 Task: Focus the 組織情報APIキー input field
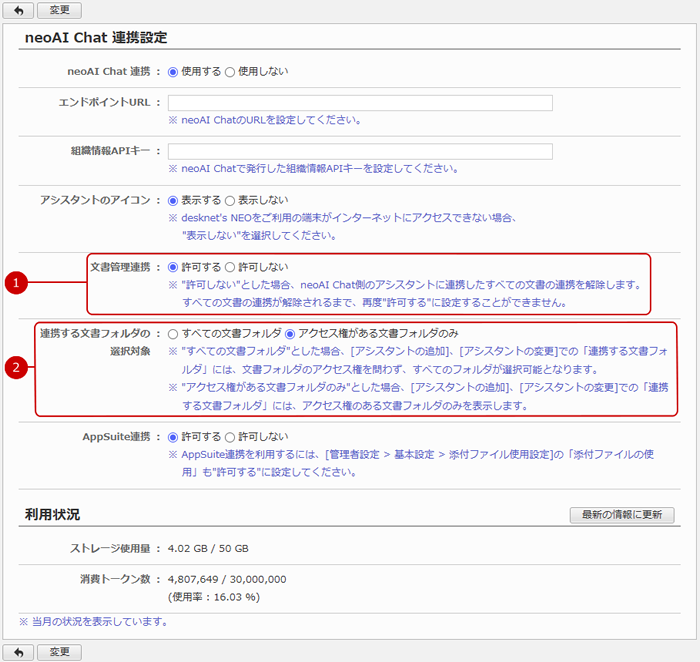(360, 151)
